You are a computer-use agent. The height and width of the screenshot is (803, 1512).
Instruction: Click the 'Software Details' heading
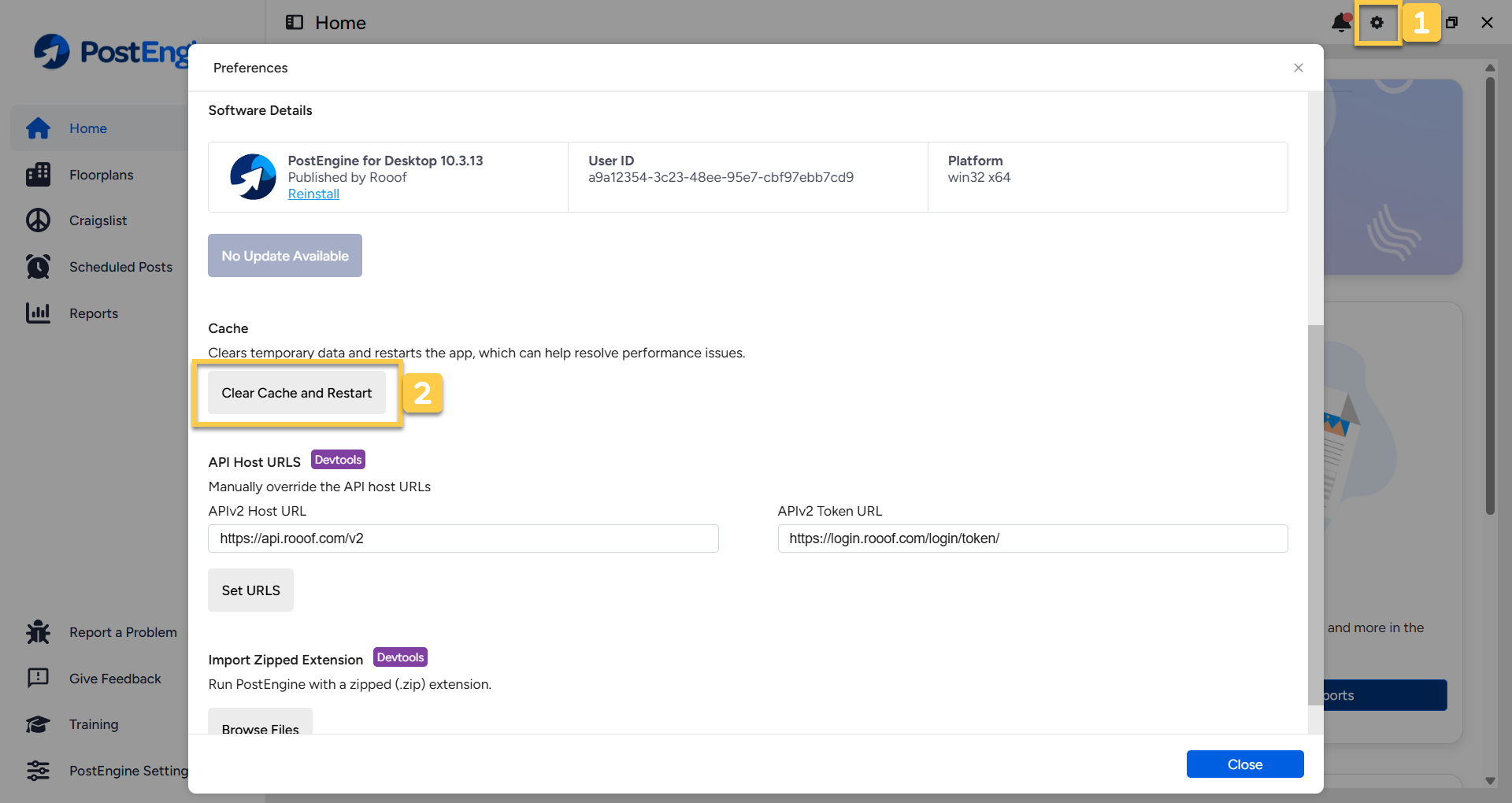pos(260,110)
